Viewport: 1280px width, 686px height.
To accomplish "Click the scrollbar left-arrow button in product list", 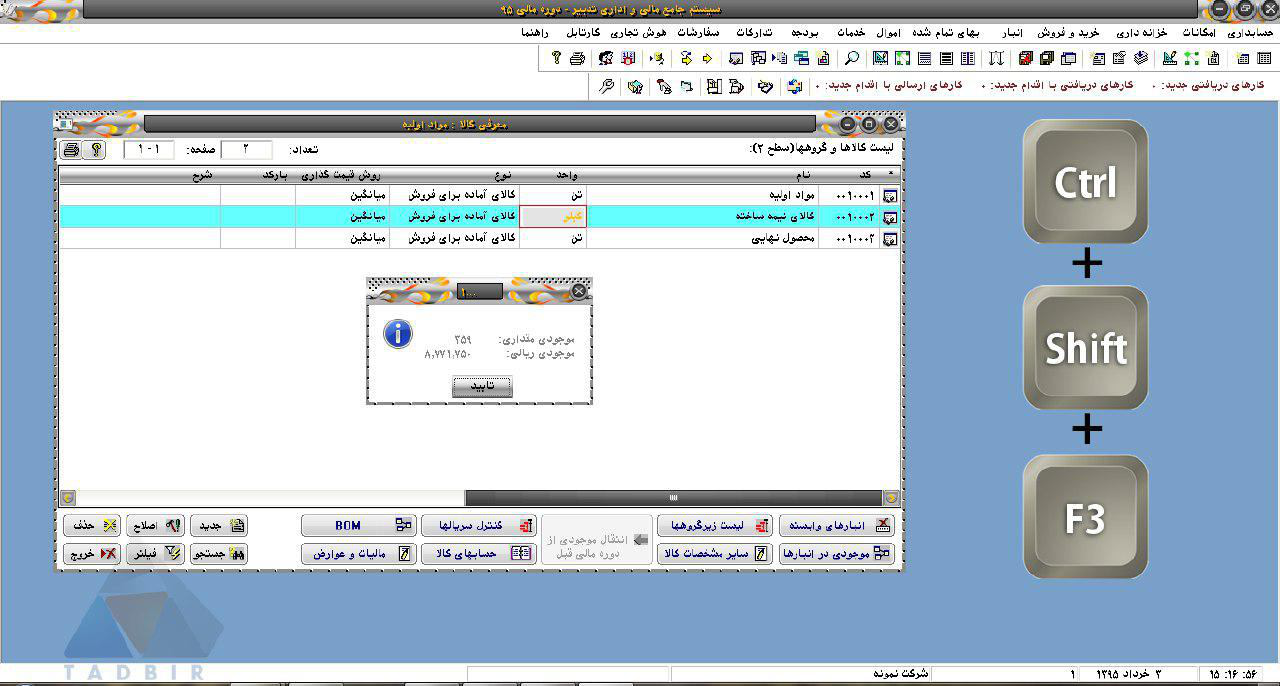I will (x=68, y=497).
